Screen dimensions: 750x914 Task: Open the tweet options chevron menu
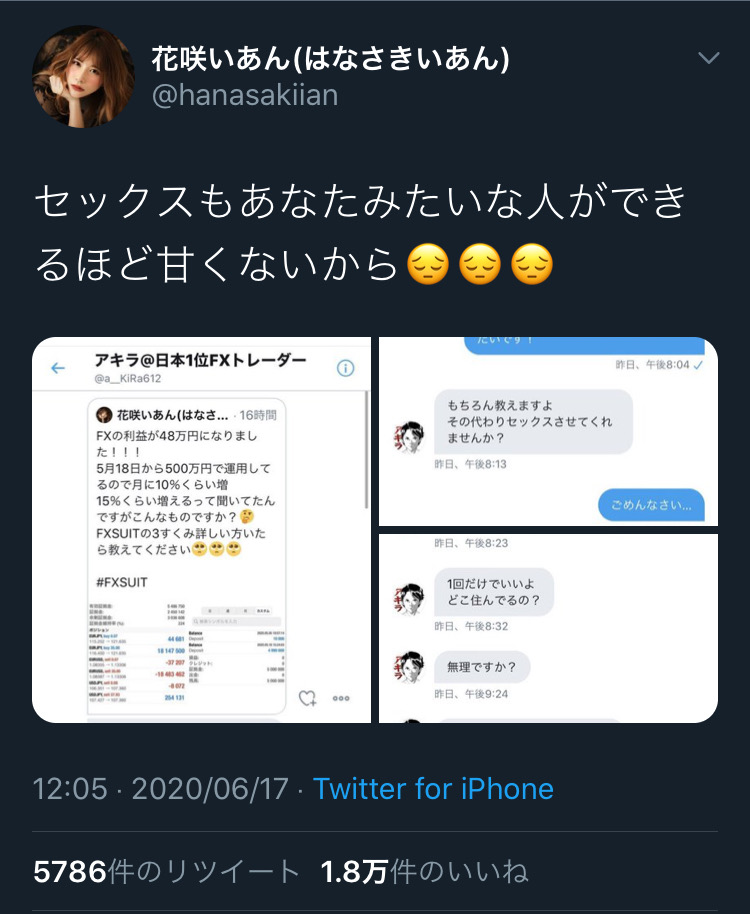coord(709,58)
